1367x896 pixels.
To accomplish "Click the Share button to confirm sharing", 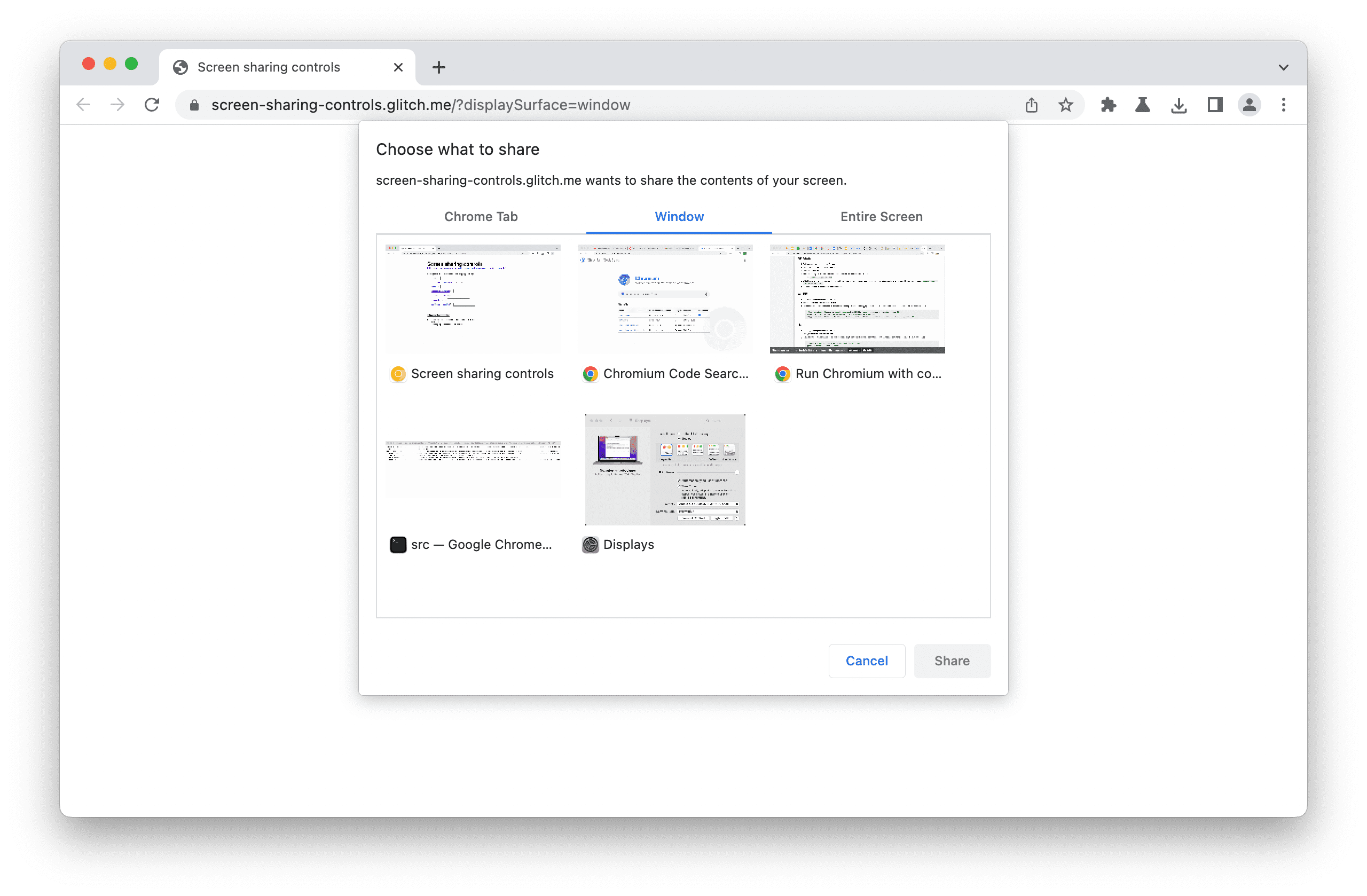I will pyautogui.click(x=951, y=660).
